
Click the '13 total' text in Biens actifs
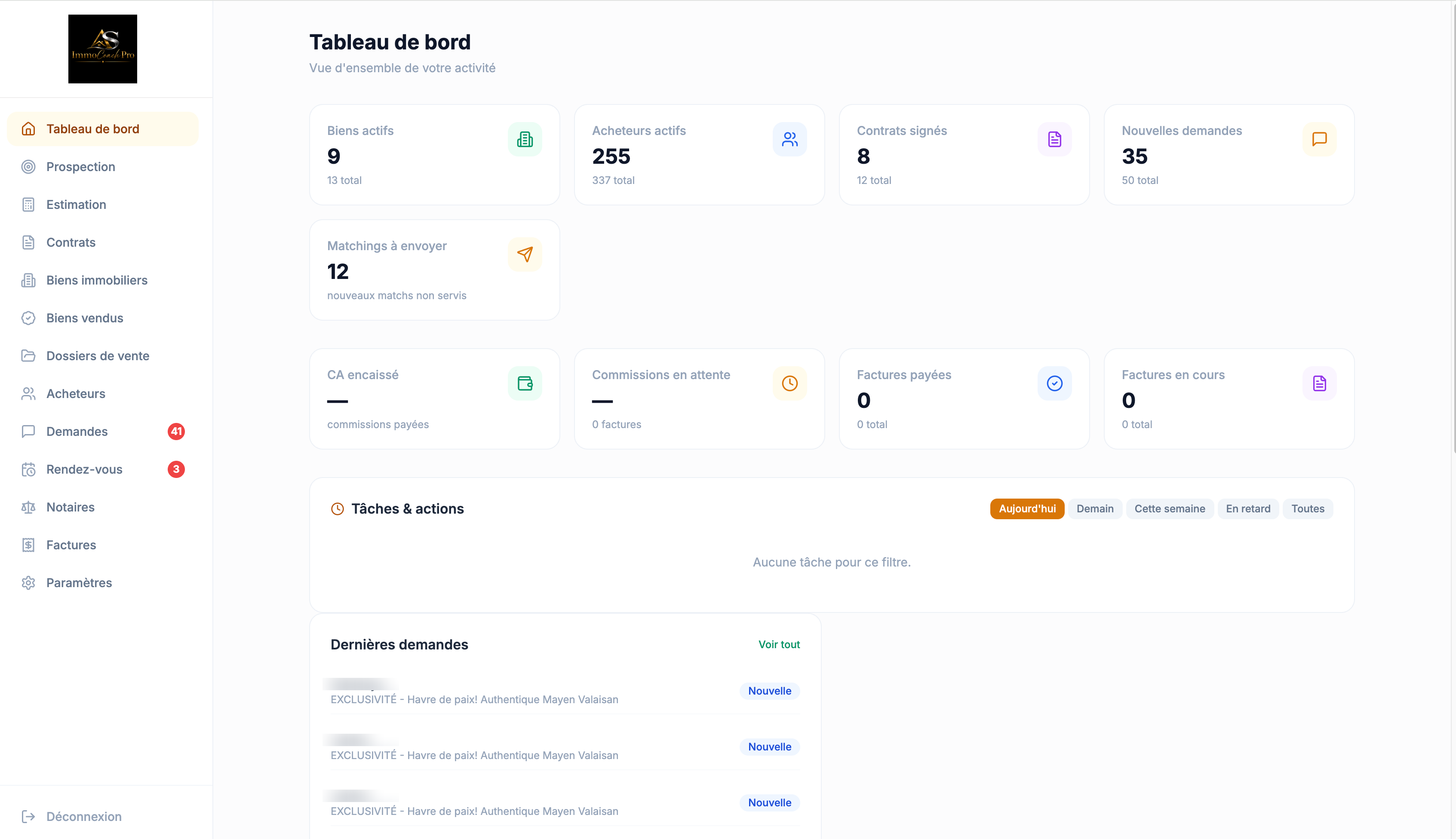(x=344, y=181)
